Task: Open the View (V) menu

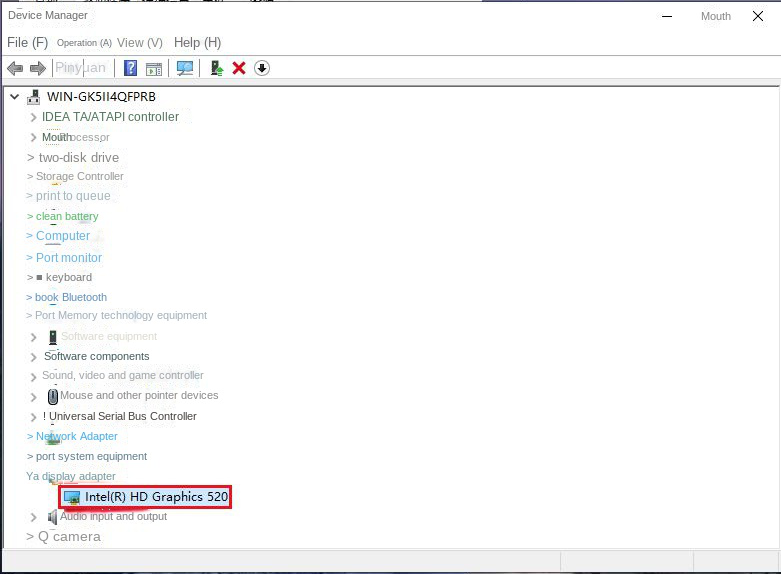Action: click(x=140, y=43)
